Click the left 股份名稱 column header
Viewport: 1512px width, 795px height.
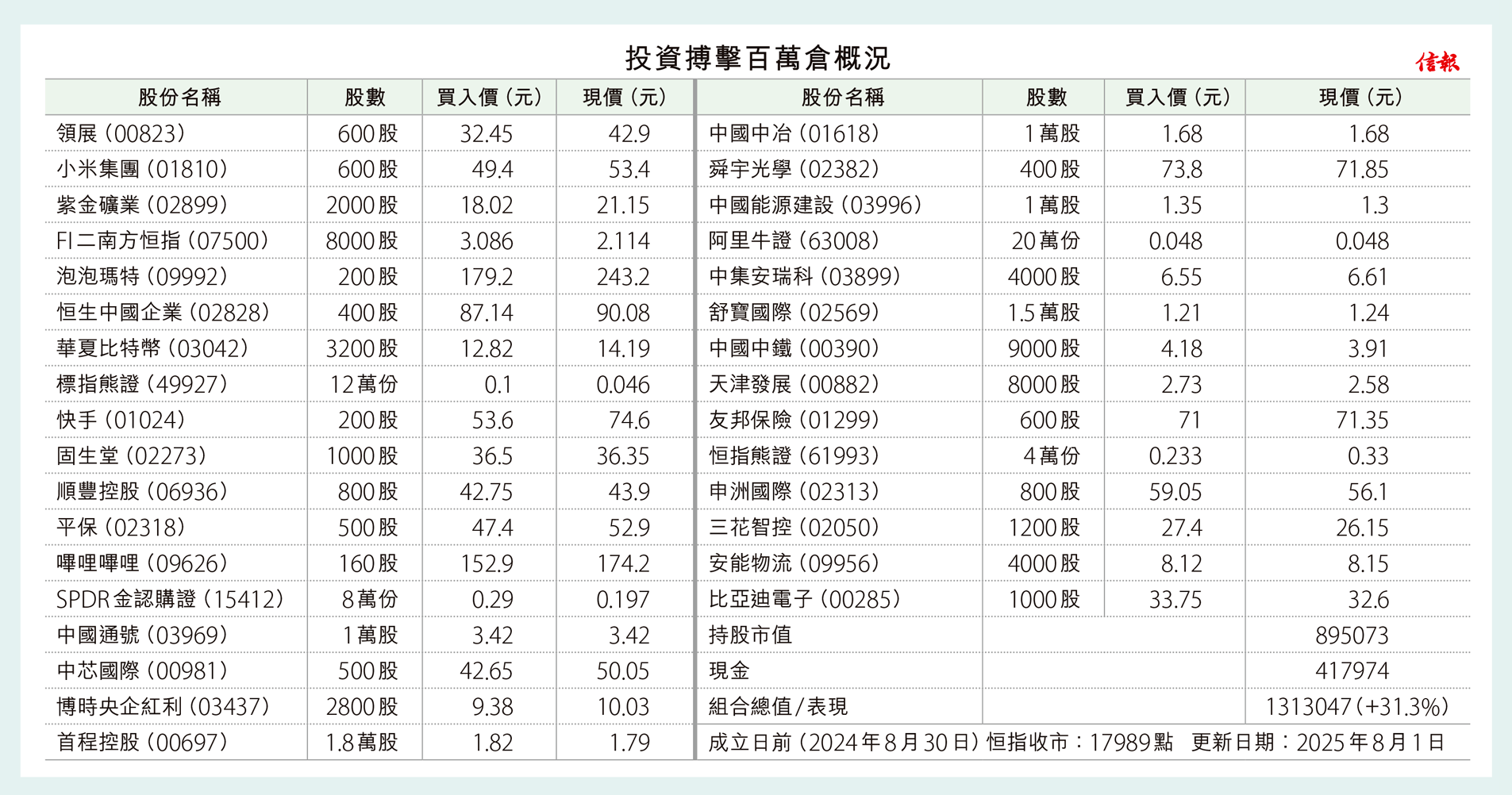click(179, 98)
